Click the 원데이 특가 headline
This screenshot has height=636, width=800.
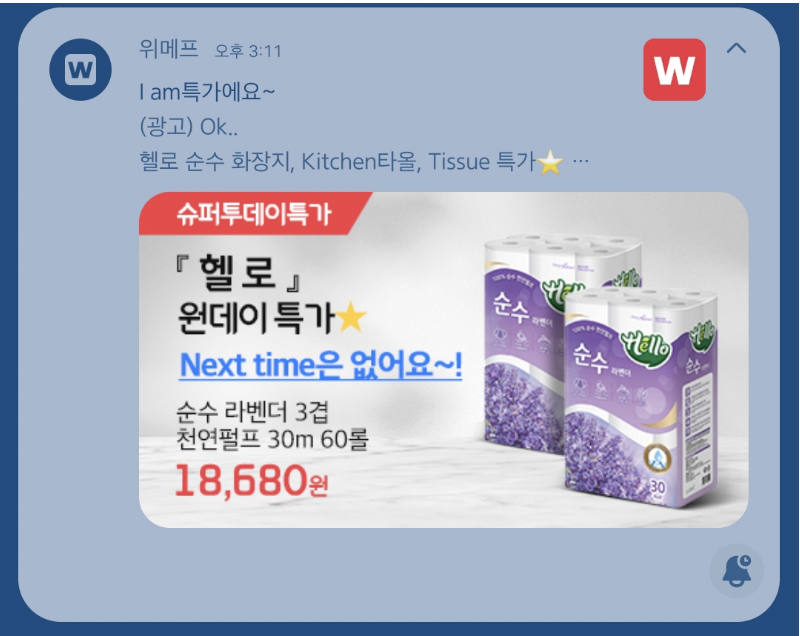255,318
